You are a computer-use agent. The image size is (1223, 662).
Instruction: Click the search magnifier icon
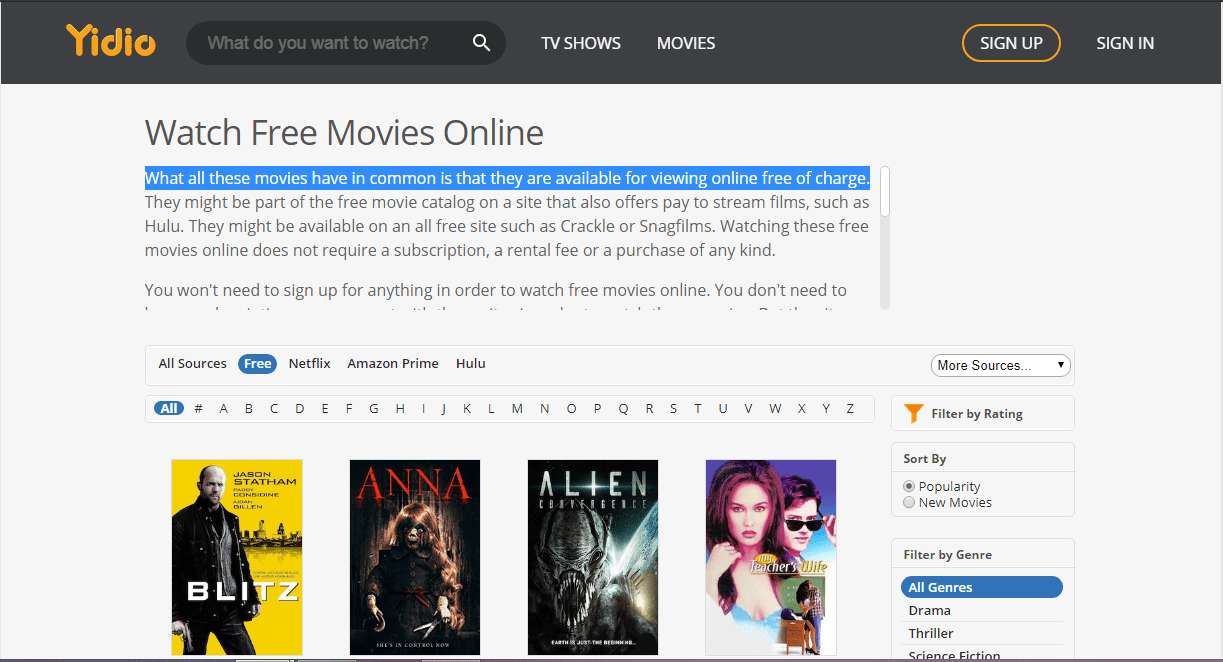coord(481,42)
